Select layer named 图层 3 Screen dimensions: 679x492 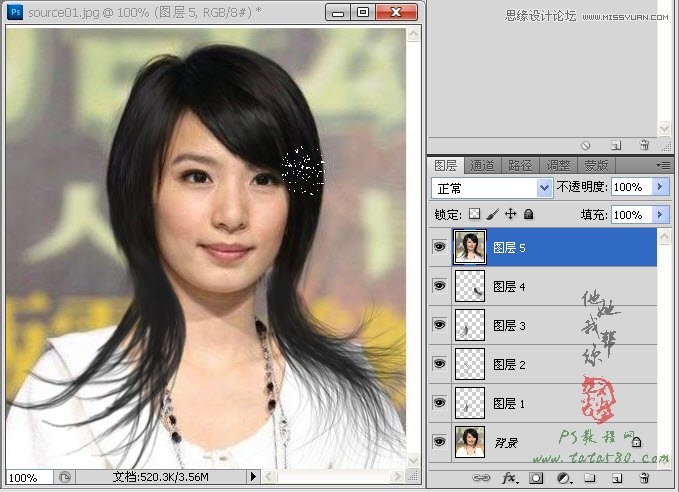(509, 326)
